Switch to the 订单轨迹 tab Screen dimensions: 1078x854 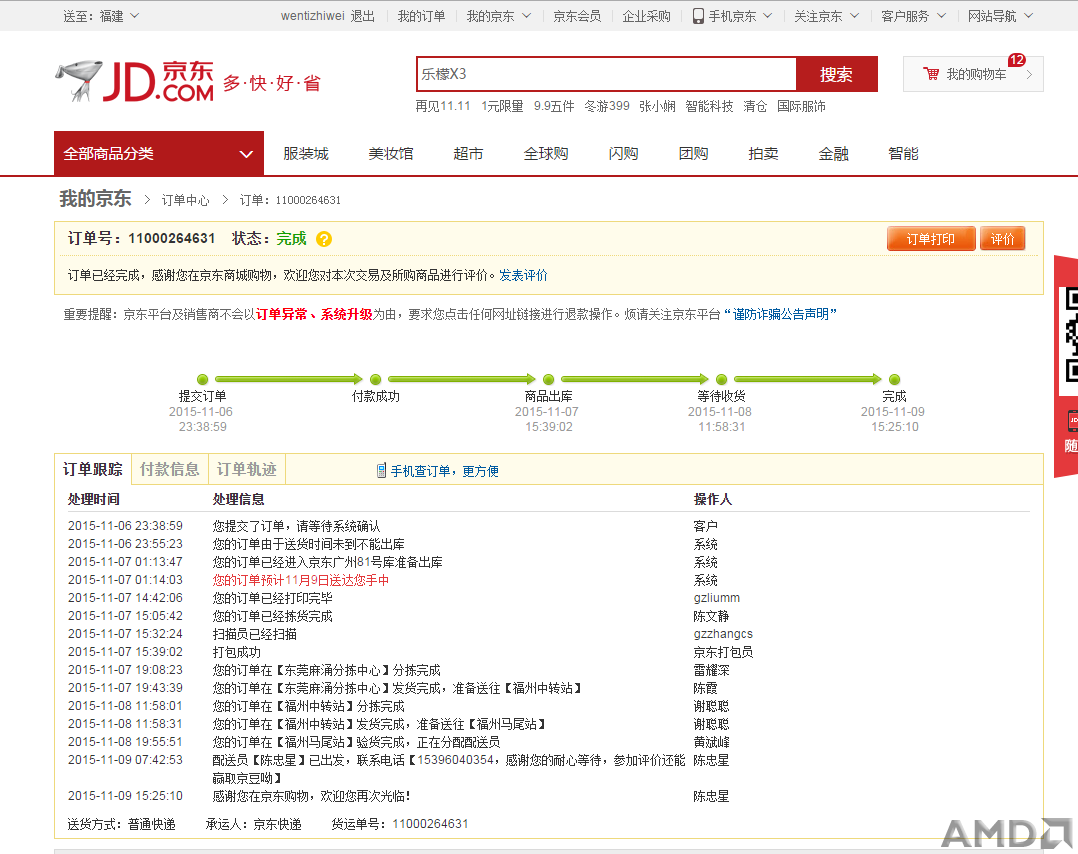(x=247, y=469)
